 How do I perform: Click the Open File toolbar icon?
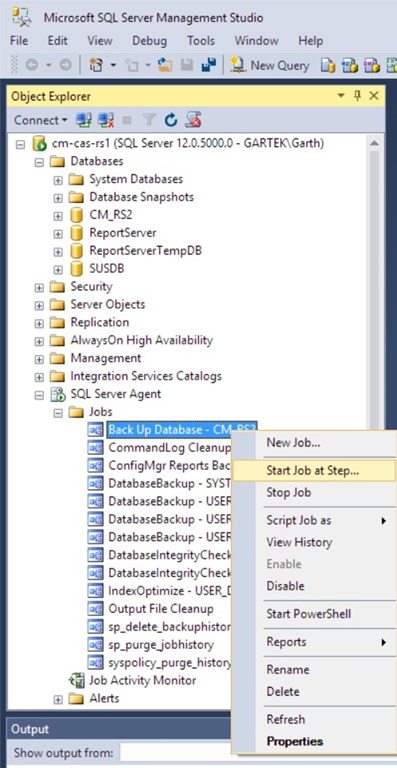tap(165, 65)
